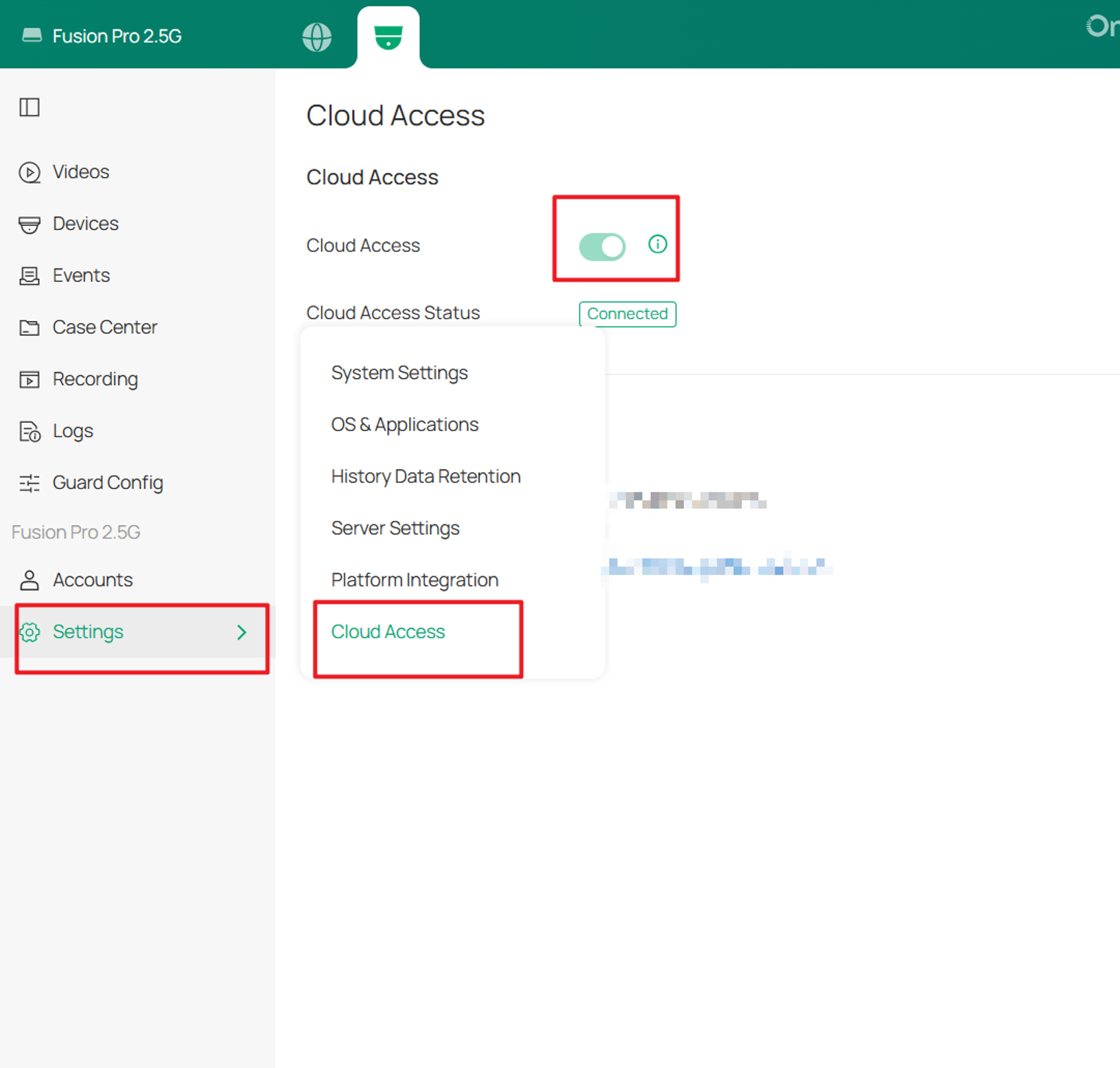Click the Cloud Access Status label

tap(393, 313)
